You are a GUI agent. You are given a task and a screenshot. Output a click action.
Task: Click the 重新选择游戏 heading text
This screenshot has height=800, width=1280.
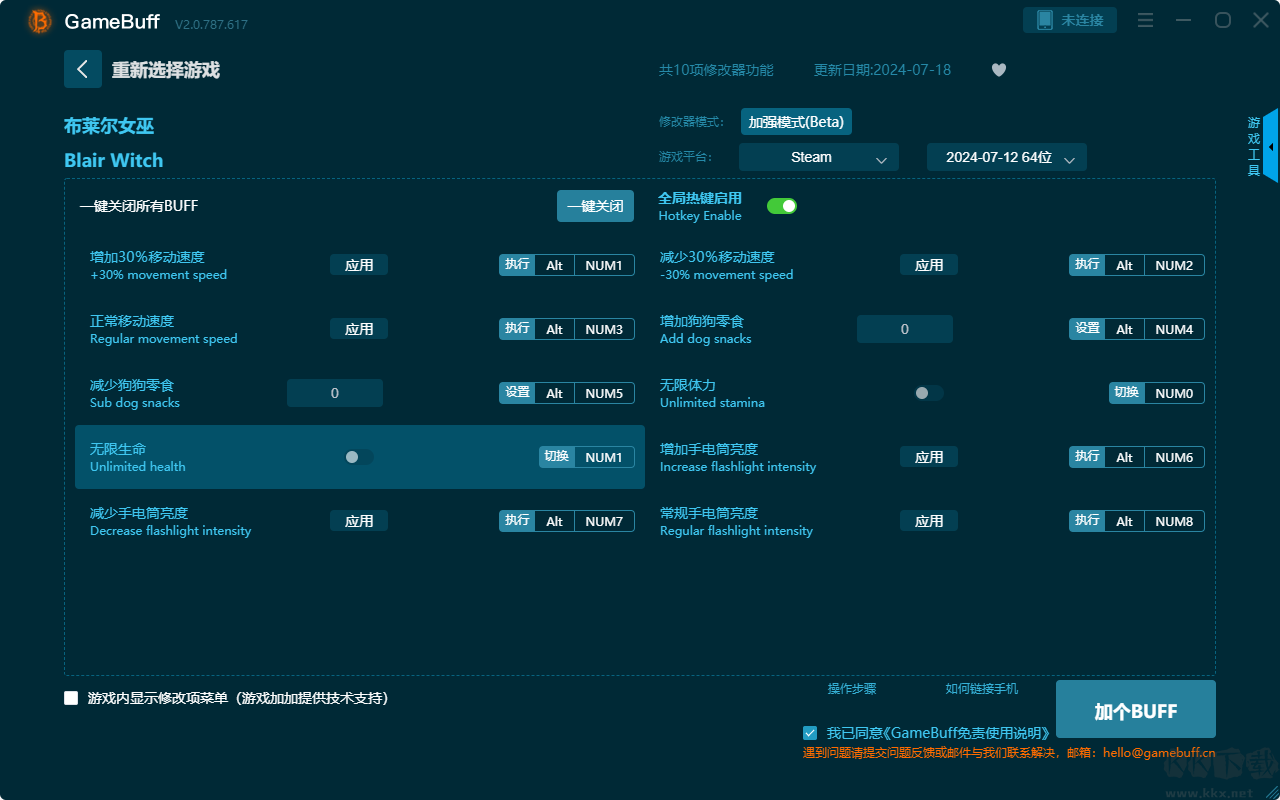166,70
